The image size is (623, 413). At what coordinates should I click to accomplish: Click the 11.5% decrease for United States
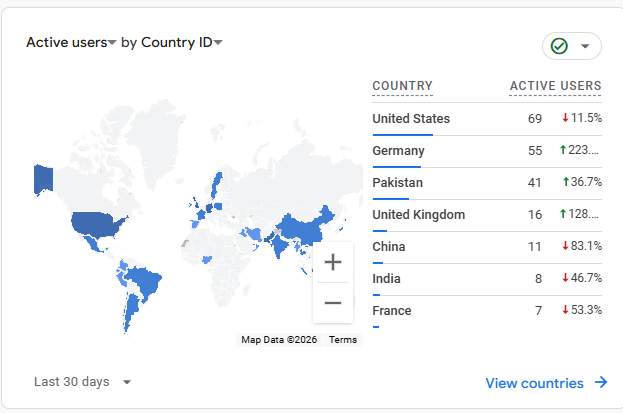pyautogui.click(x=582, y=118)
